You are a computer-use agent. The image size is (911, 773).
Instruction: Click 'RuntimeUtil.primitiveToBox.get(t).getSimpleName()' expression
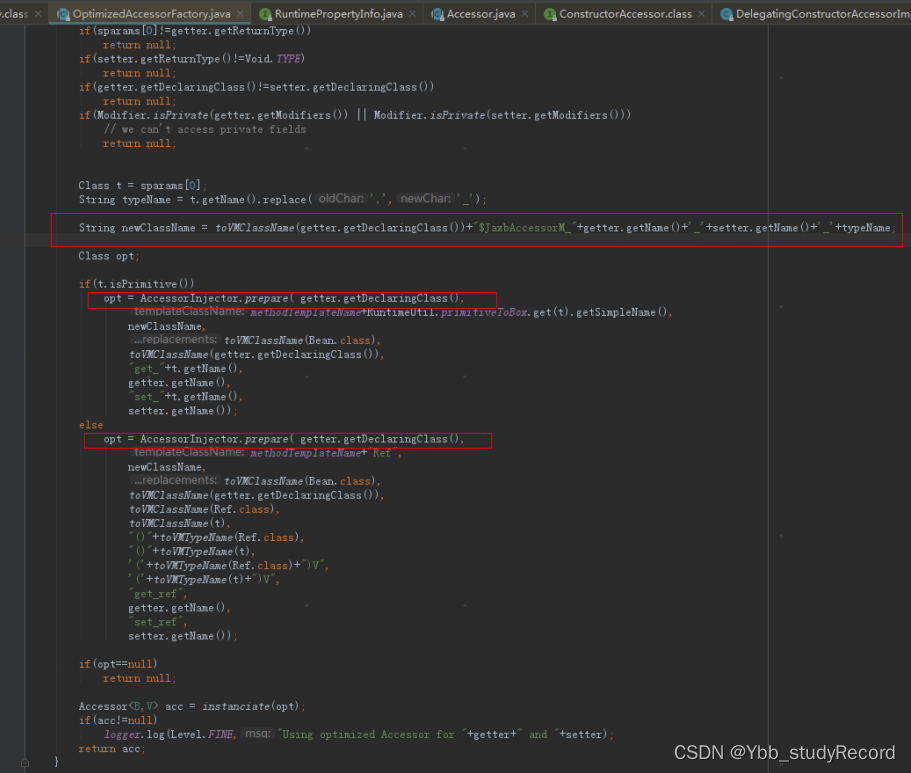point(519,312)
